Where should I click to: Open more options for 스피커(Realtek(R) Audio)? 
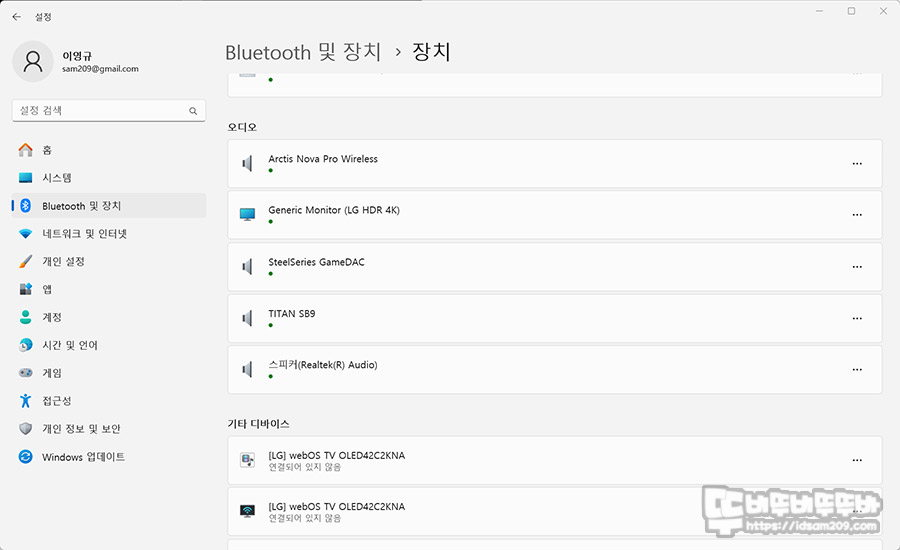(x=857, y=370)
